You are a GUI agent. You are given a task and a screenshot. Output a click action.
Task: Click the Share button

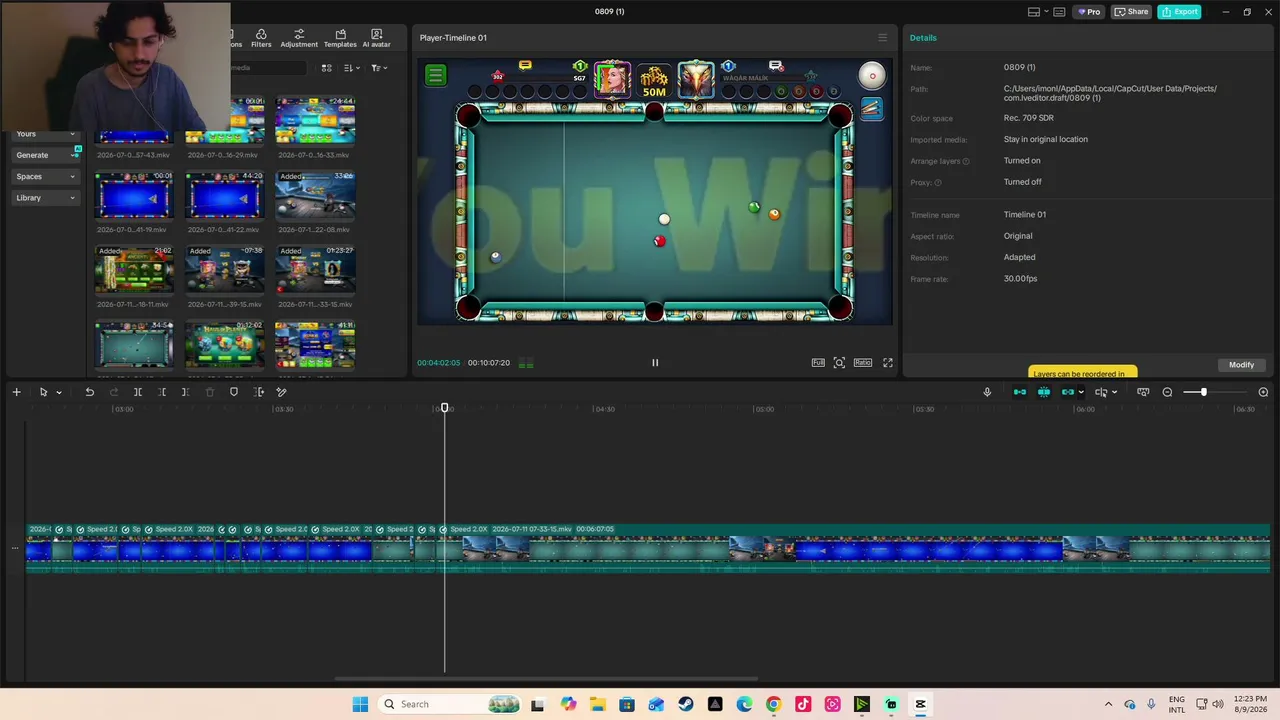point(1132,12)
